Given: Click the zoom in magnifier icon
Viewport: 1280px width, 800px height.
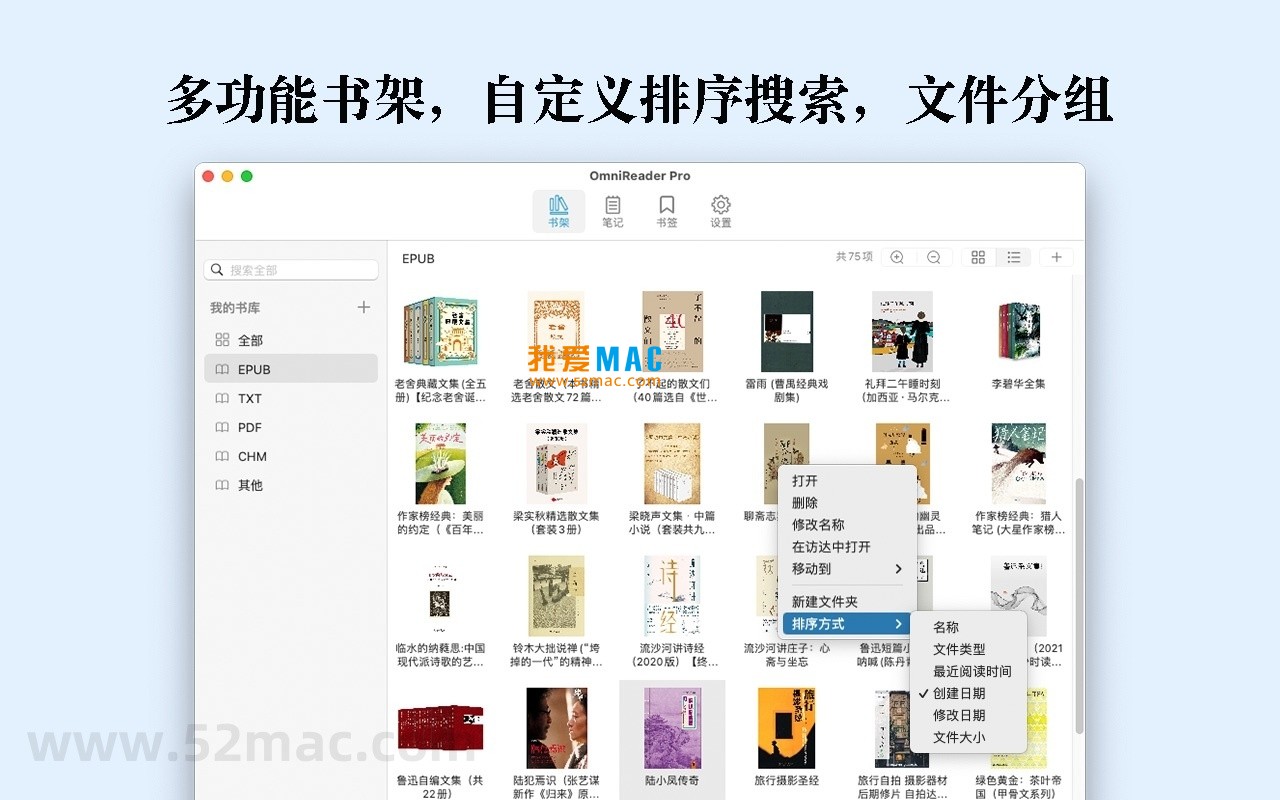Looking at the screenshot, I should (x=897, y=257).
